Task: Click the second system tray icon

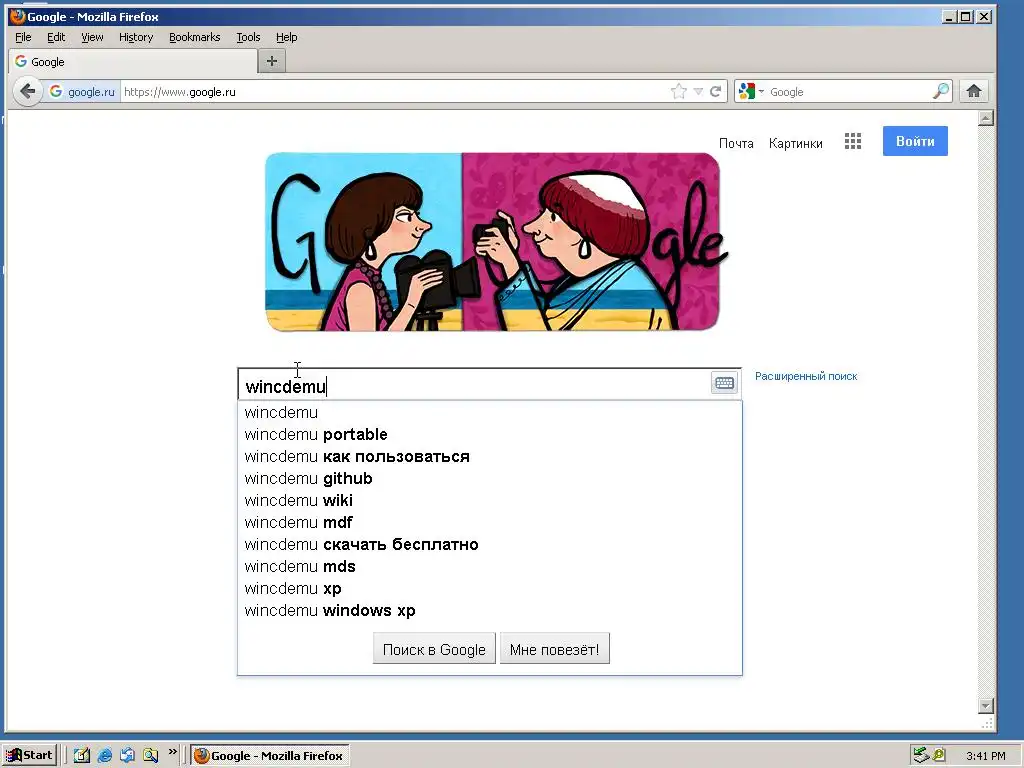Action: (939, 755)
